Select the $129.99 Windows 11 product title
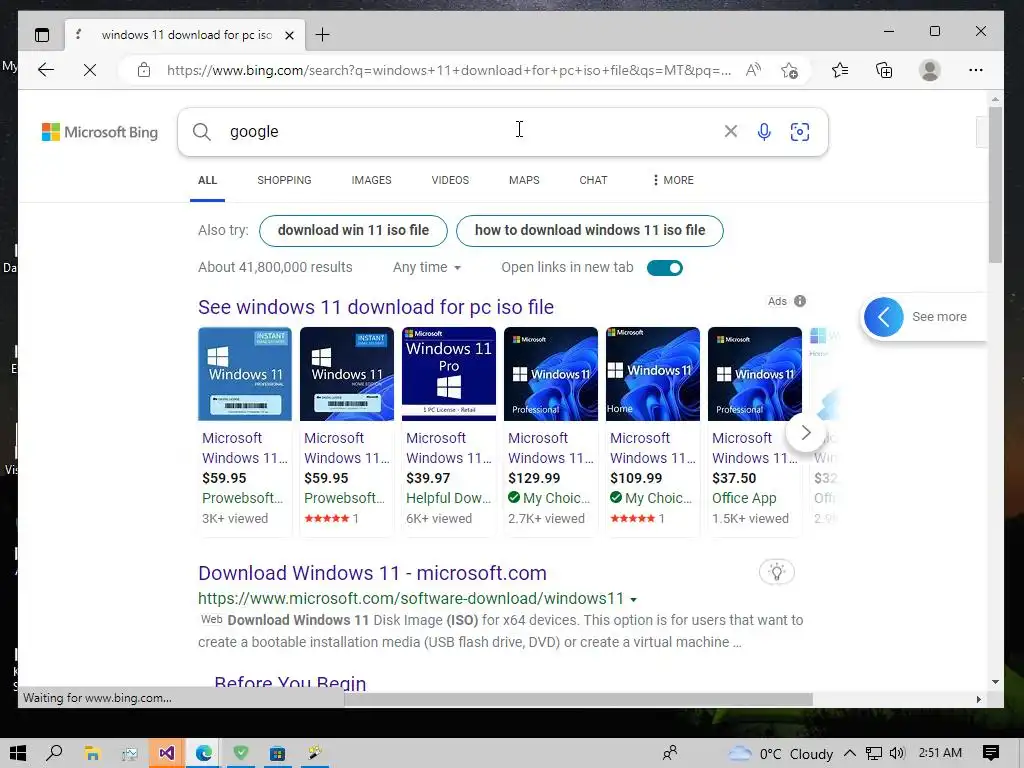This screenshot has height=768, width=1024. [x=551, y=448]
